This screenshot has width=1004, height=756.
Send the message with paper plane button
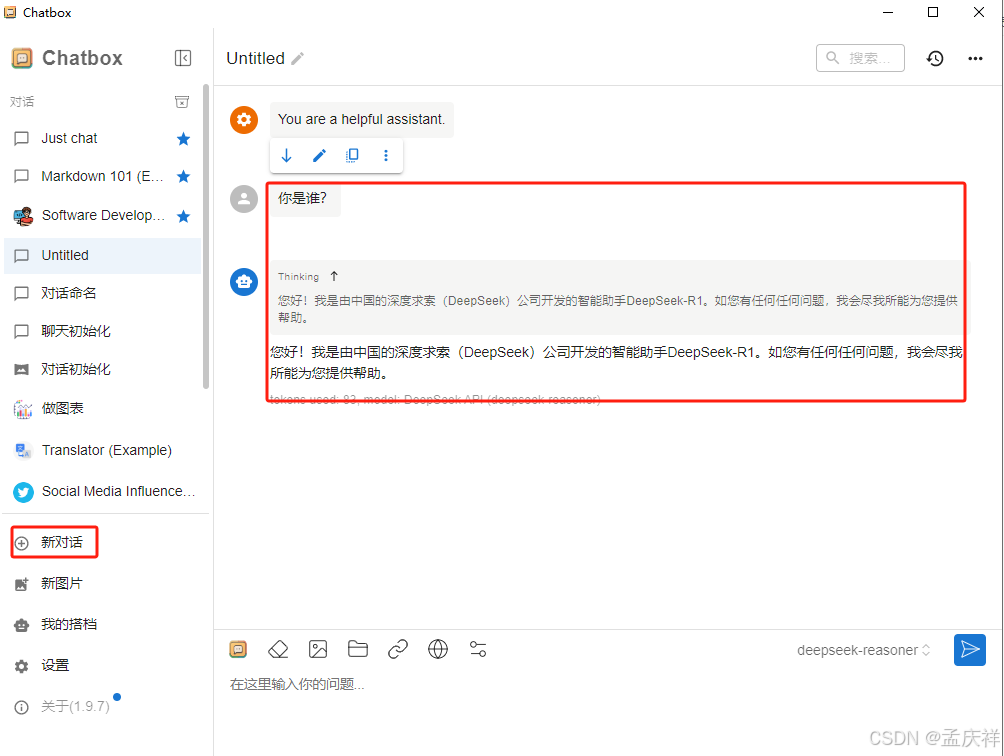(x=969, y=650)
